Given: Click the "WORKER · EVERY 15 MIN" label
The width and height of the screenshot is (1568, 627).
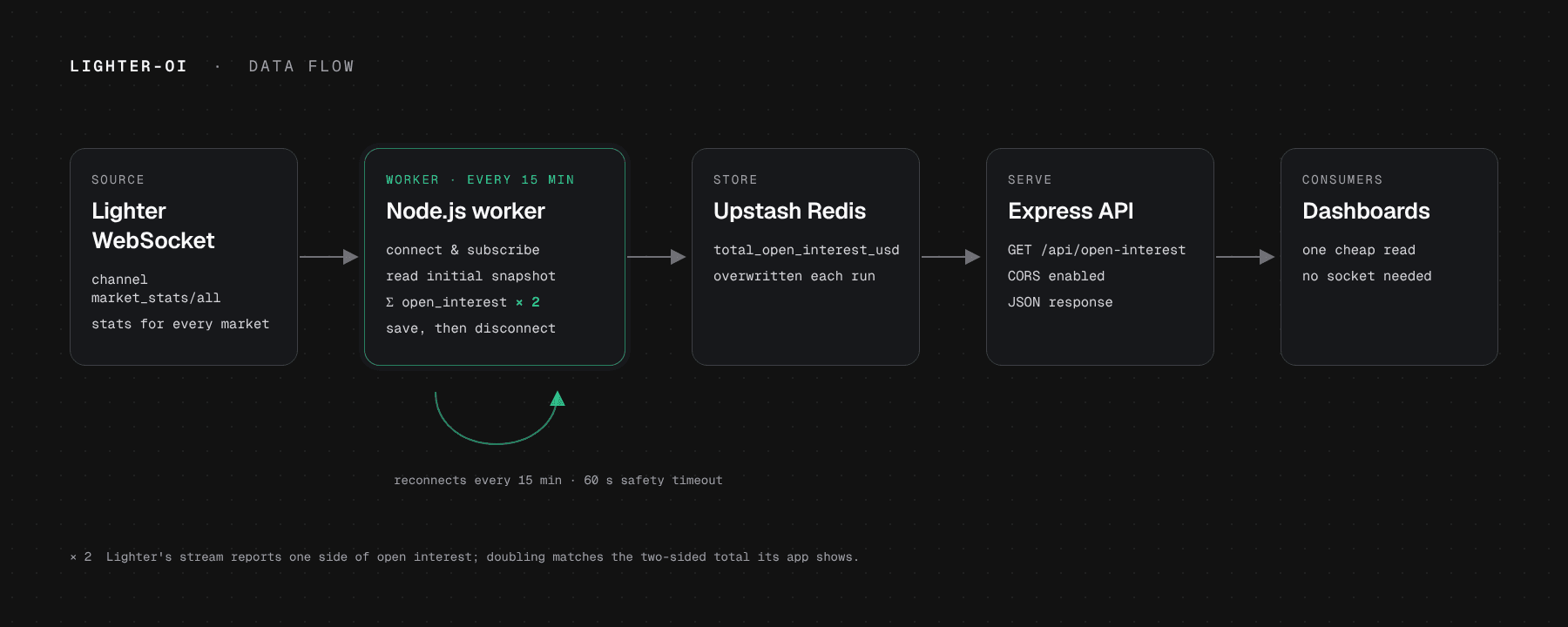Looking at the screenshot, I should [480, 179].
